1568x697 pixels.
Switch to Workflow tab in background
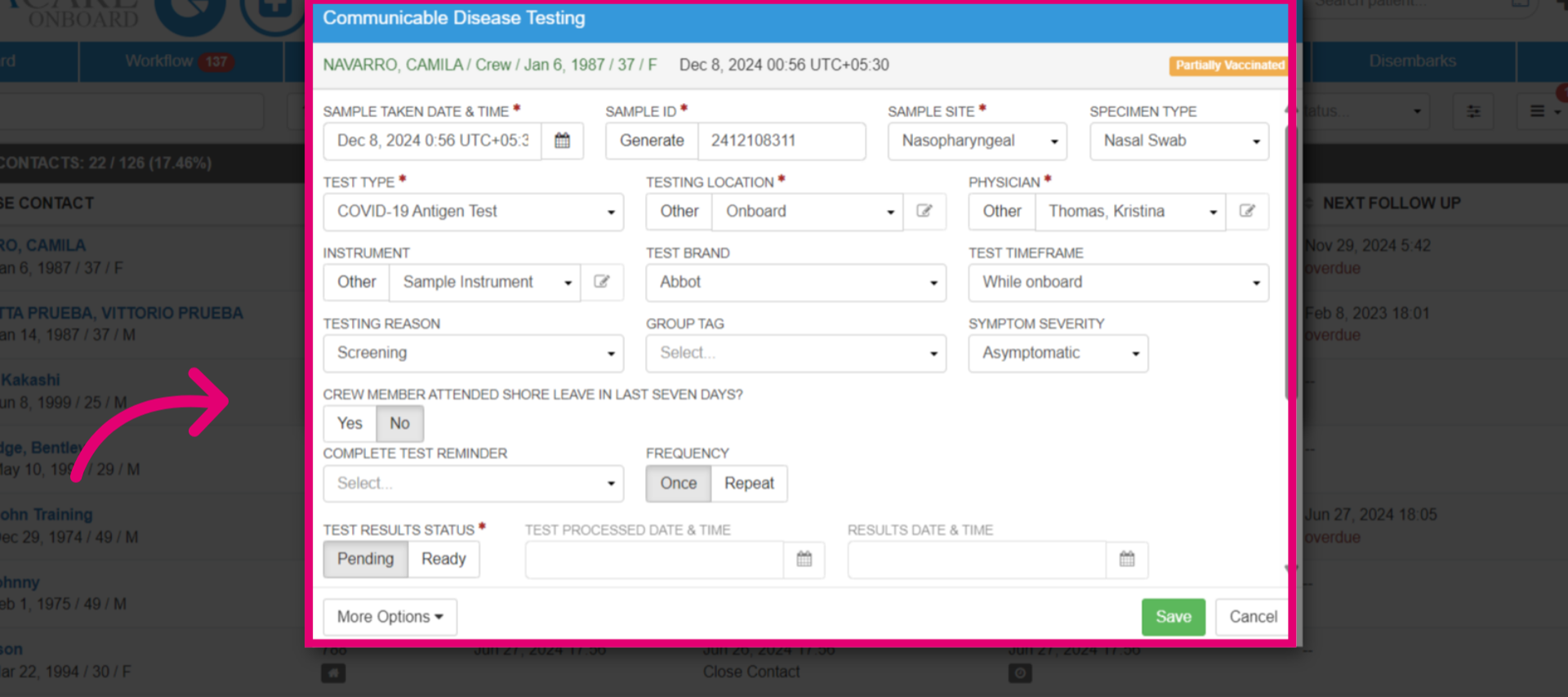pos(180,61)
